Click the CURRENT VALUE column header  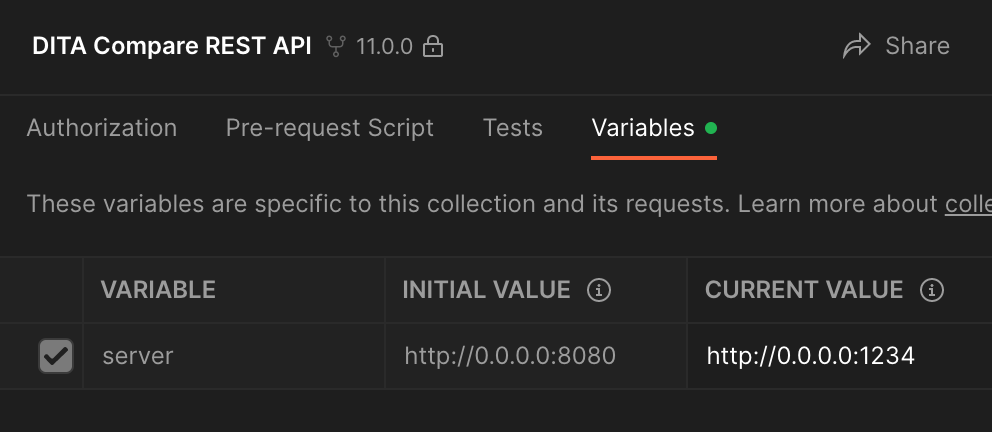(804, 291)
